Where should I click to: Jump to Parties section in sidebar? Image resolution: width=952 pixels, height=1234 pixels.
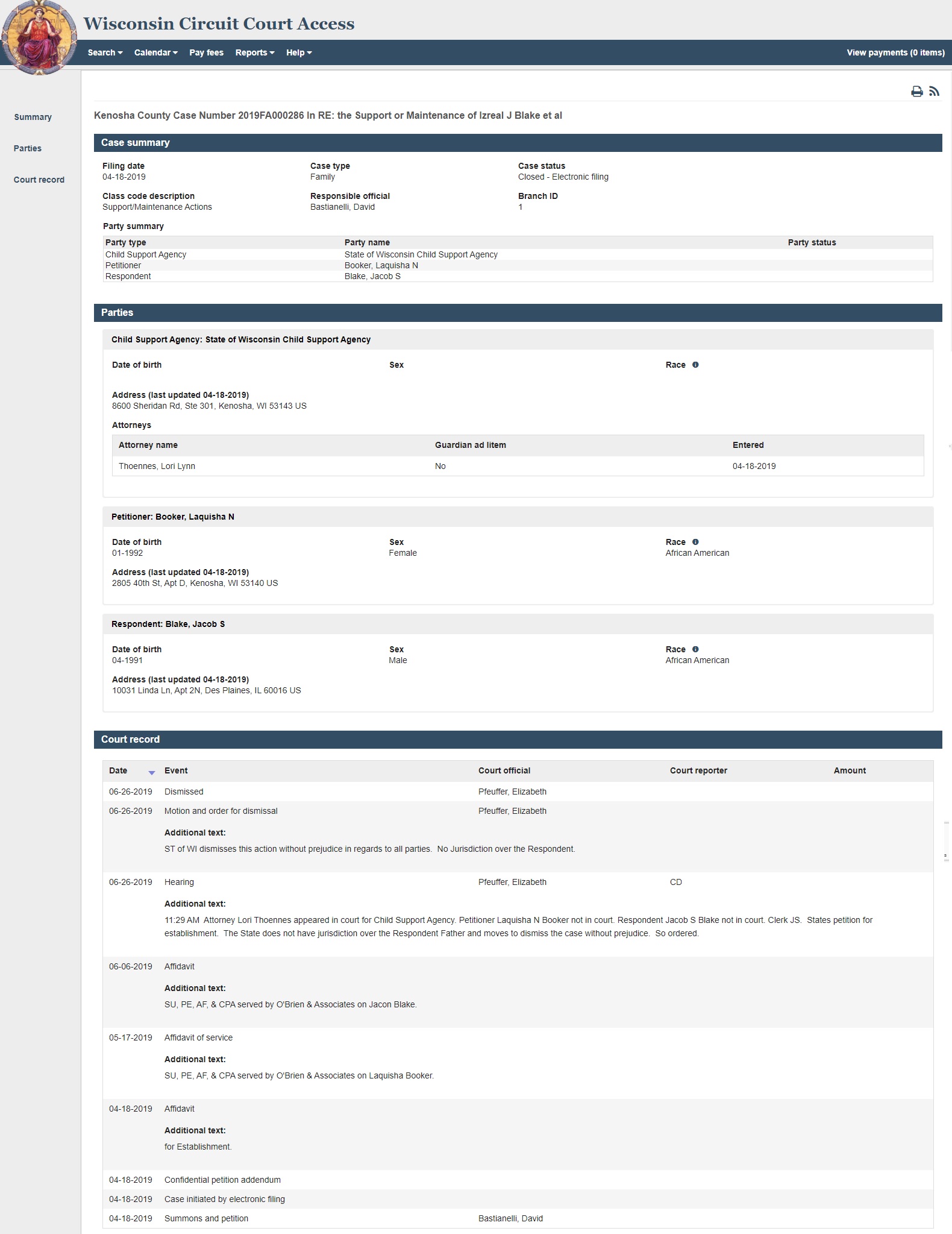tap(28, 148)
